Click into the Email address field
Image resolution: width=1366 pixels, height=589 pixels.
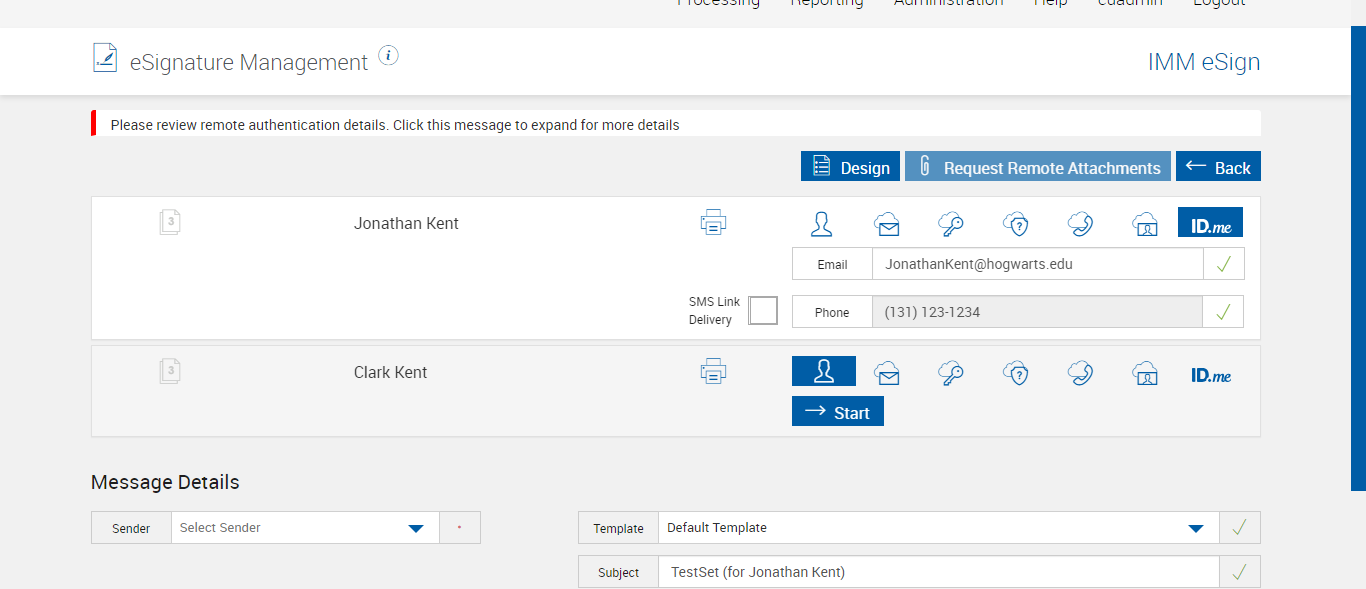coord(1036,265)
